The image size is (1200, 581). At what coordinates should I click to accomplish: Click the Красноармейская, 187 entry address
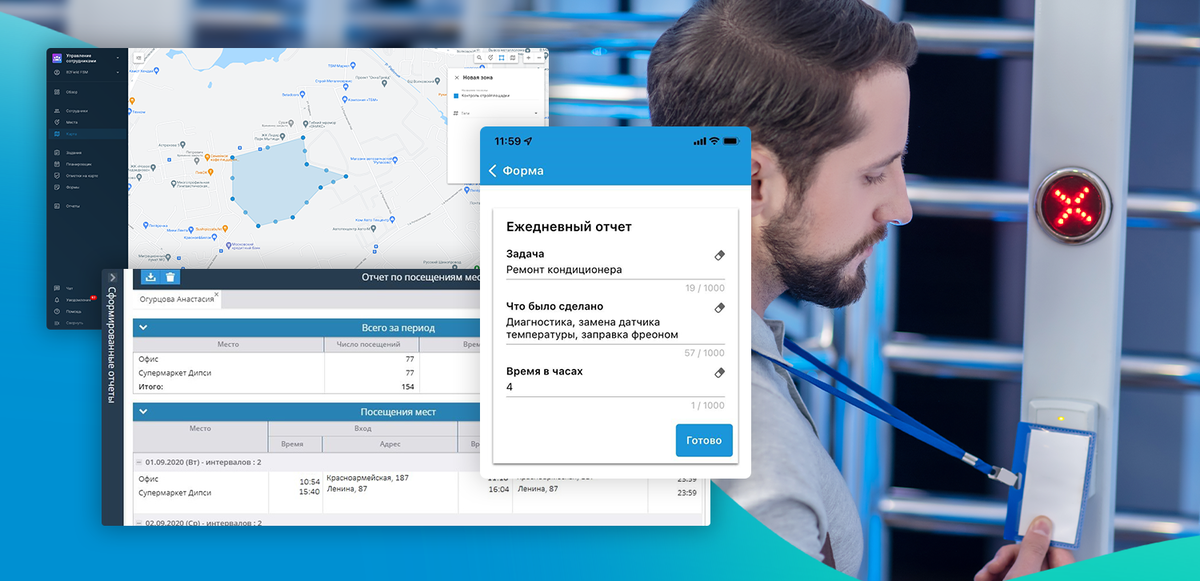369,478
